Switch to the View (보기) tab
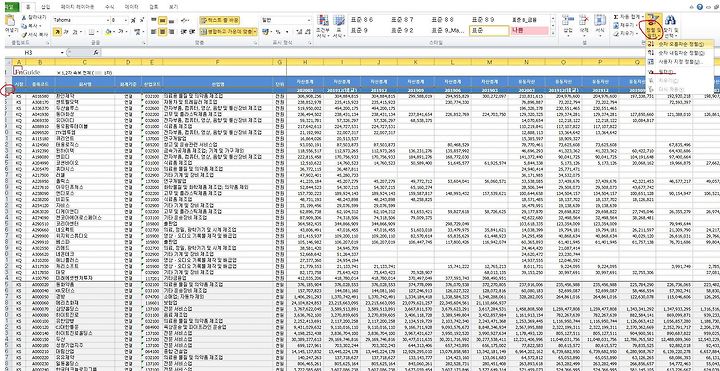 (x=174, y=7)
